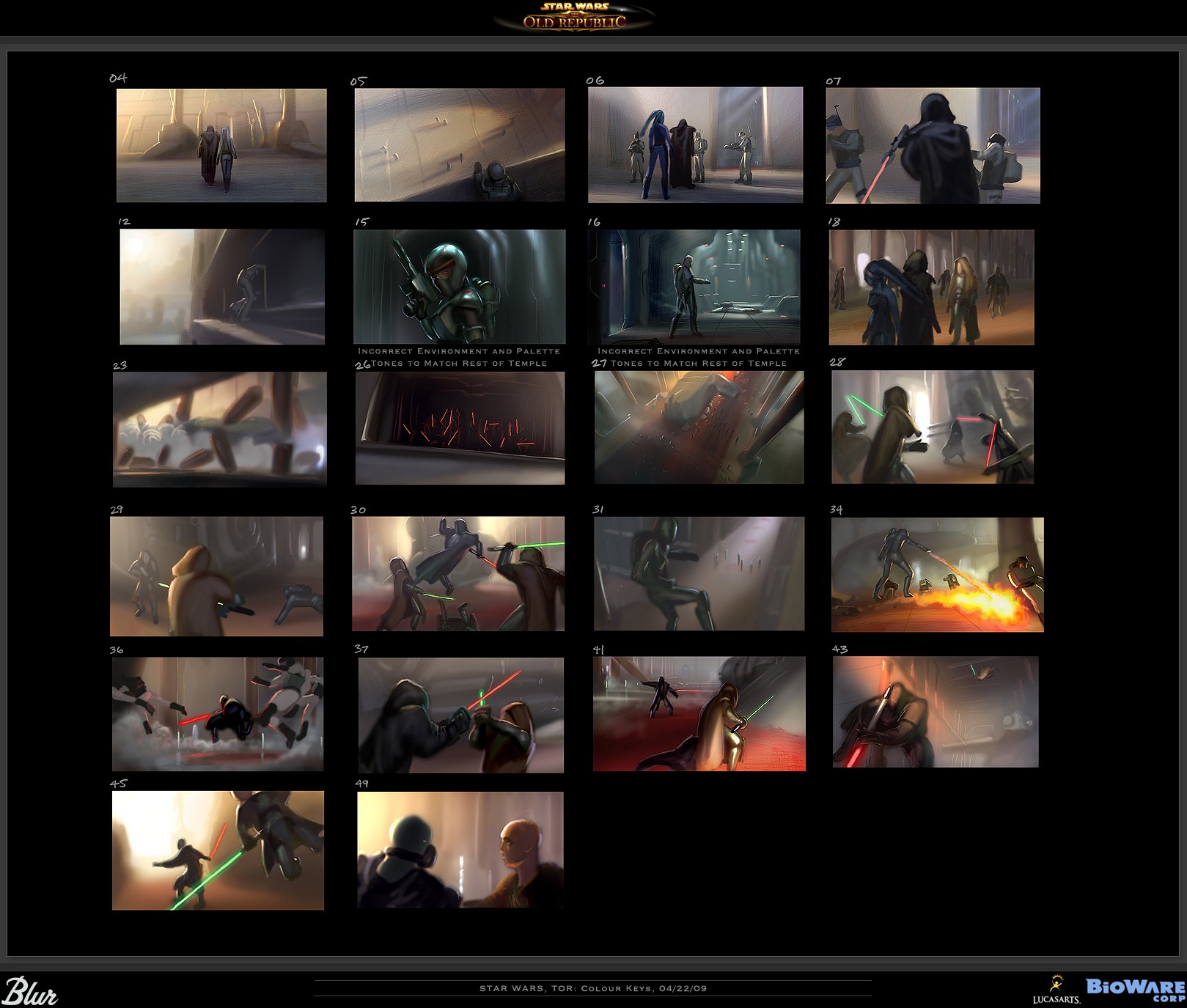Select frame 15 trooper thumbnail
Viewport: 1187px width, 1008px height.
(x=460, y=287)
